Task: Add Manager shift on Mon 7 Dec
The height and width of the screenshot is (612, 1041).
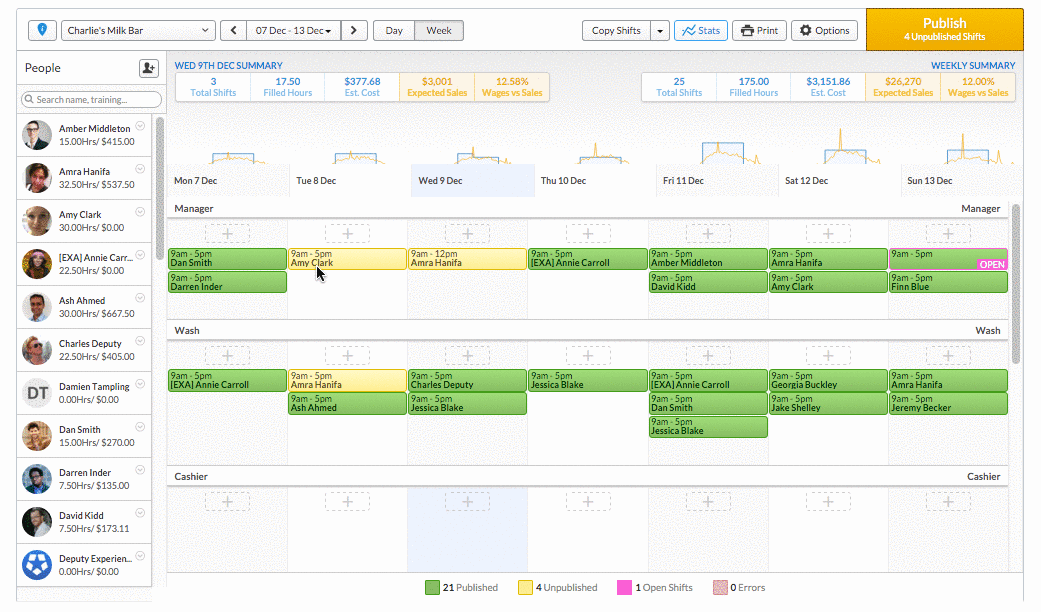Action: point(227,233)
